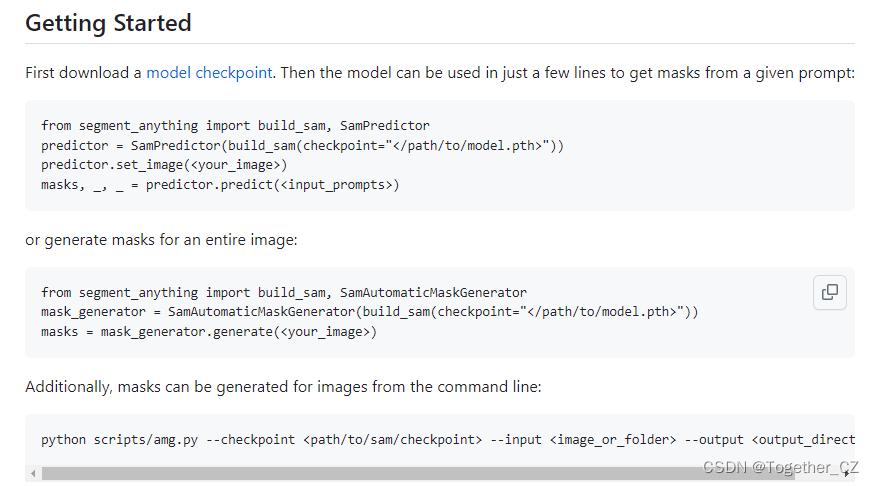Click the Getting Started heading
874x486 pixels.
click(x=108, y=23)
